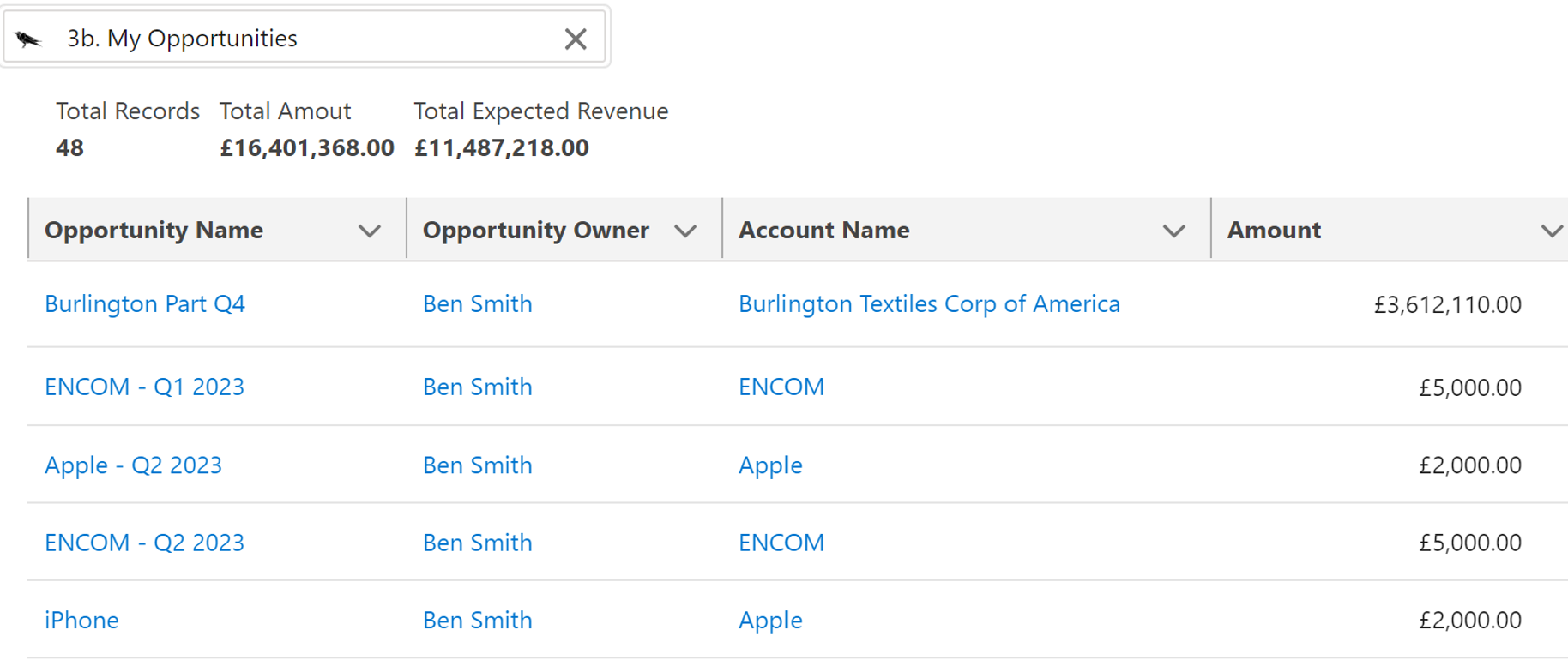1568x660 pixels.
Task: Open Ben Smith owner for Apple - Q2 2023
Action: 477,465
